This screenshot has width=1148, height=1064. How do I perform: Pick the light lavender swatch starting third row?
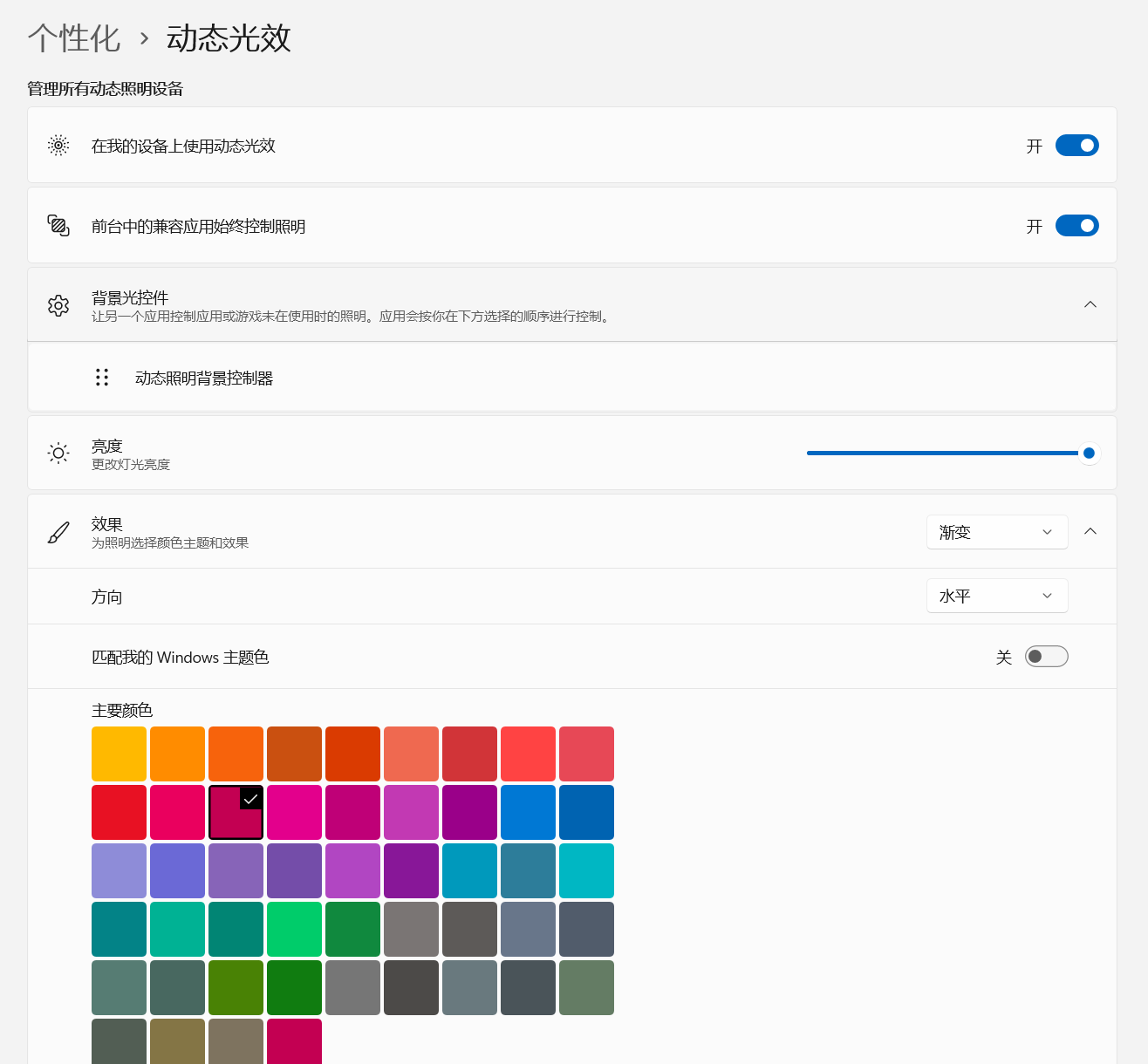[119, 870]
